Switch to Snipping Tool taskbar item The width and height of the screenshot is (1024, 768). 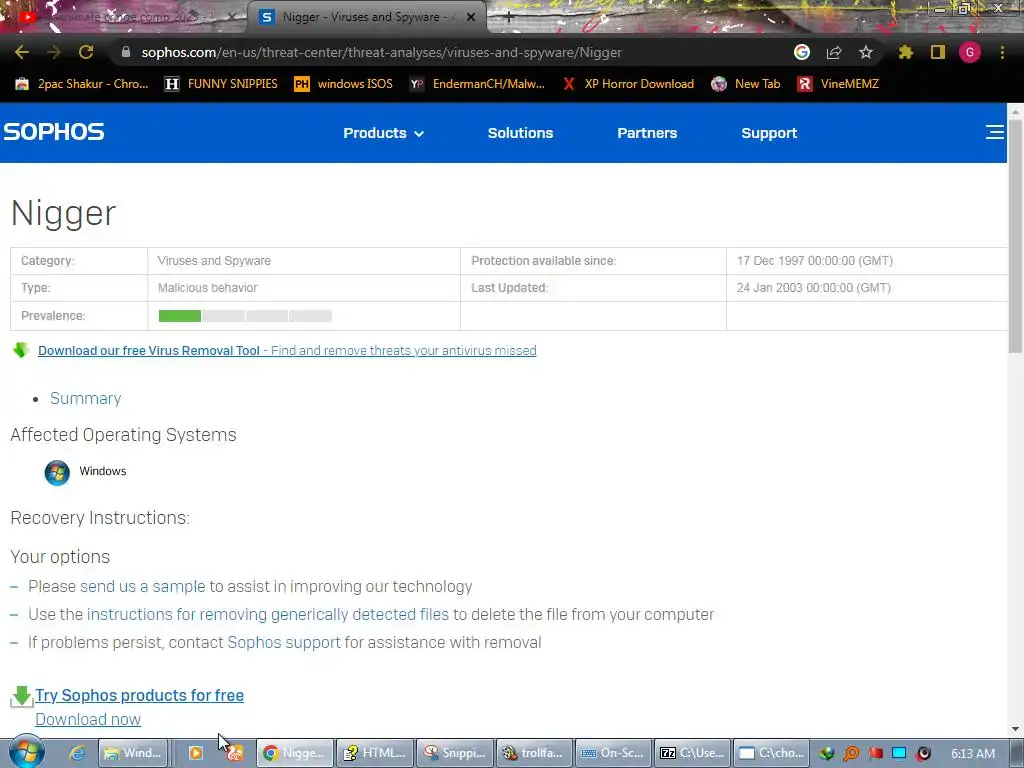click(x=455, y=753)
